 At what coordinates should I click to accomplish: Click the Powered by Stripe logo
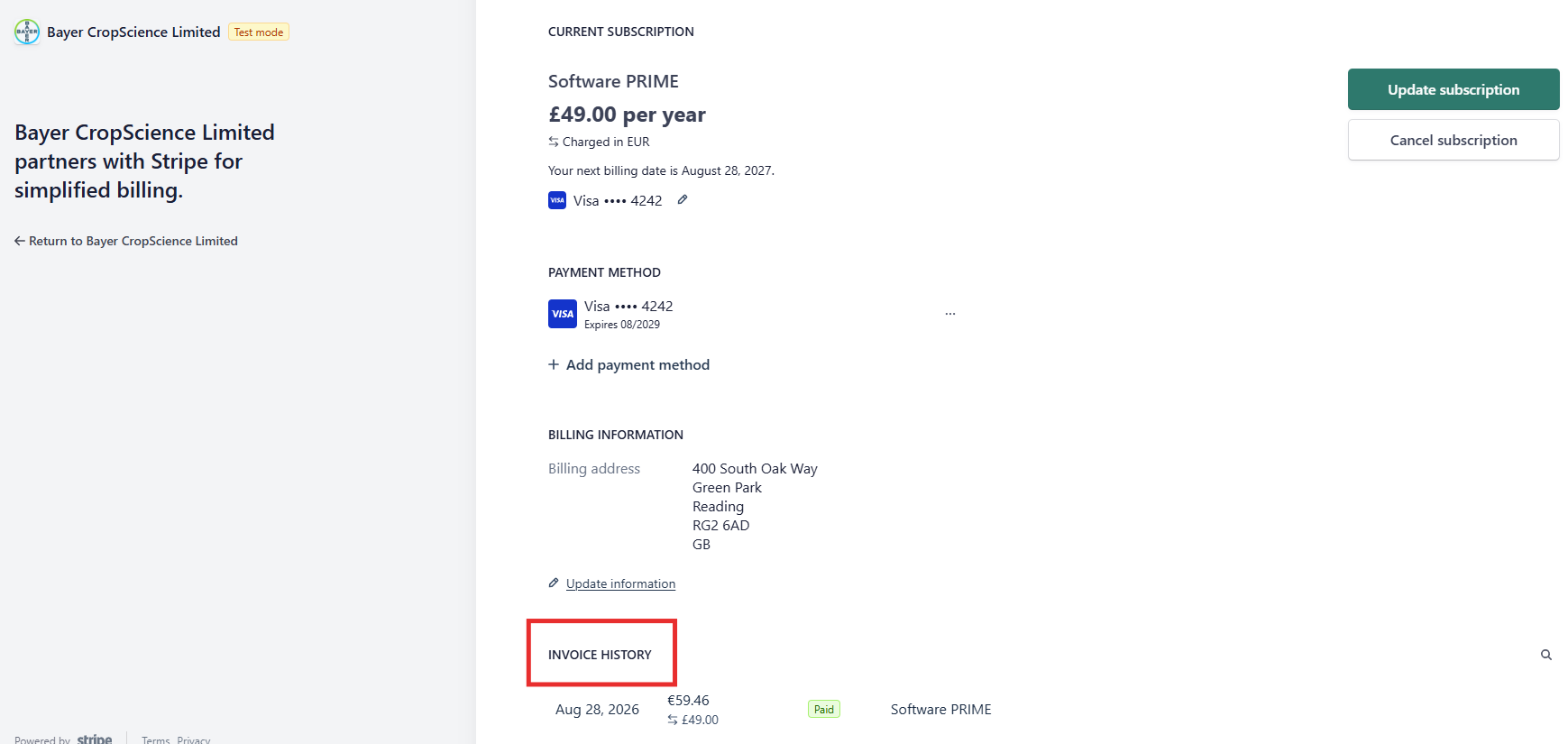[95, 739]
